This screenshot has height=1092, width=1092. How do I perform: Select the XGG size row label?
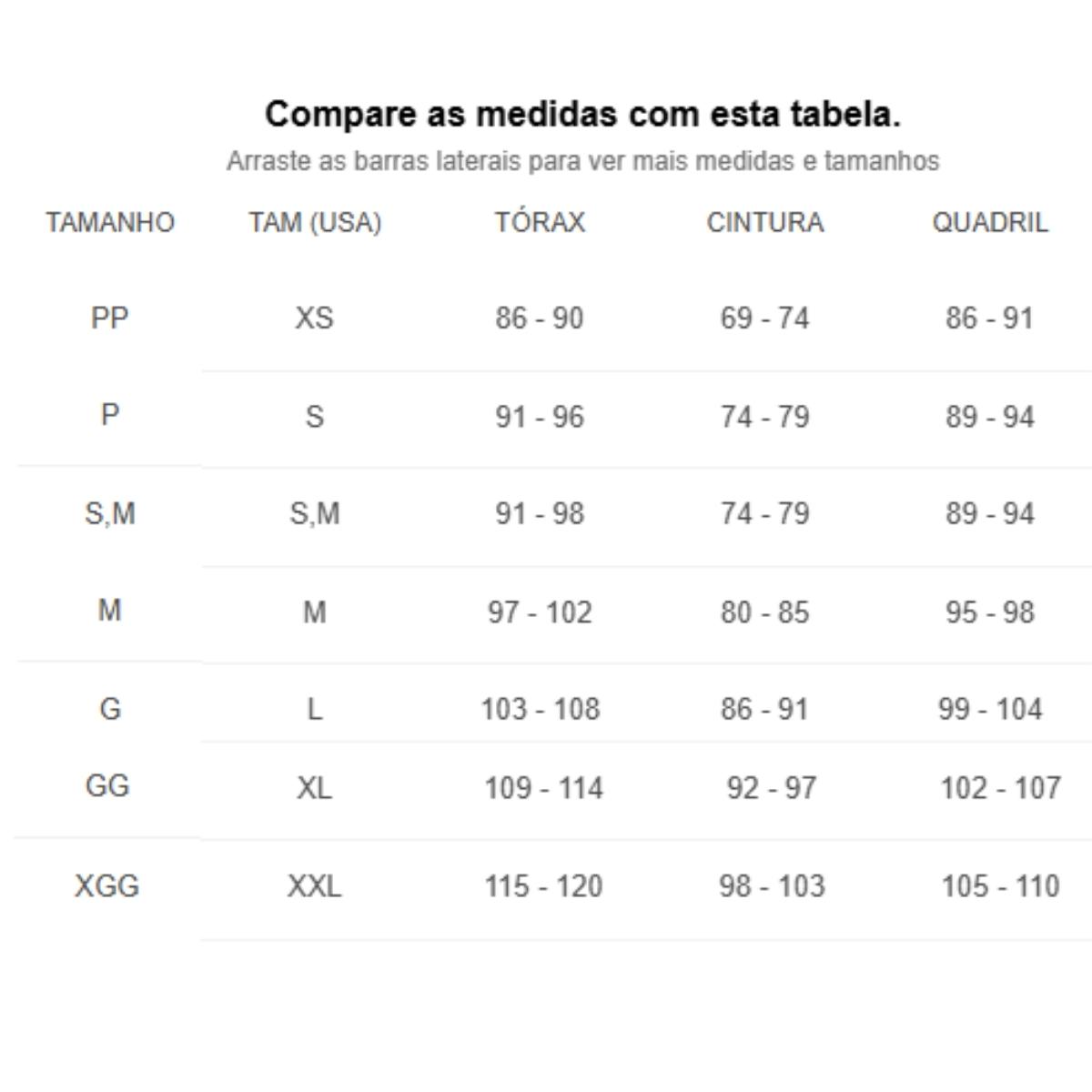107,885
